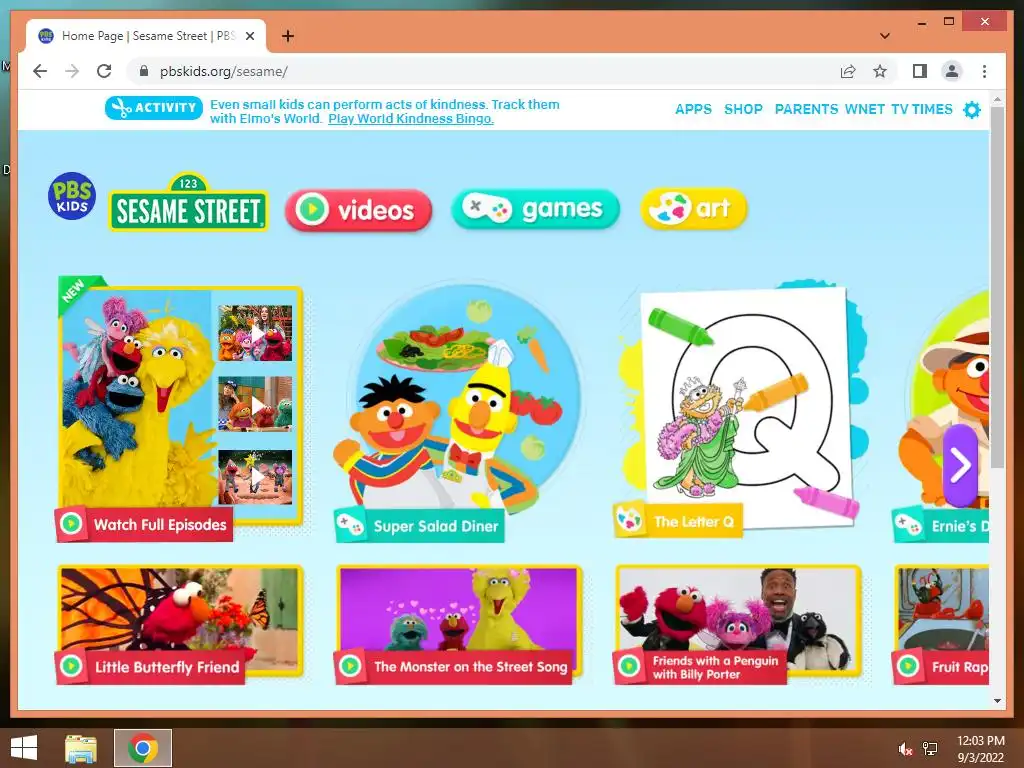
Task: Play second small episode thumbnail in Watch Full Episodes
Action: 255,404
